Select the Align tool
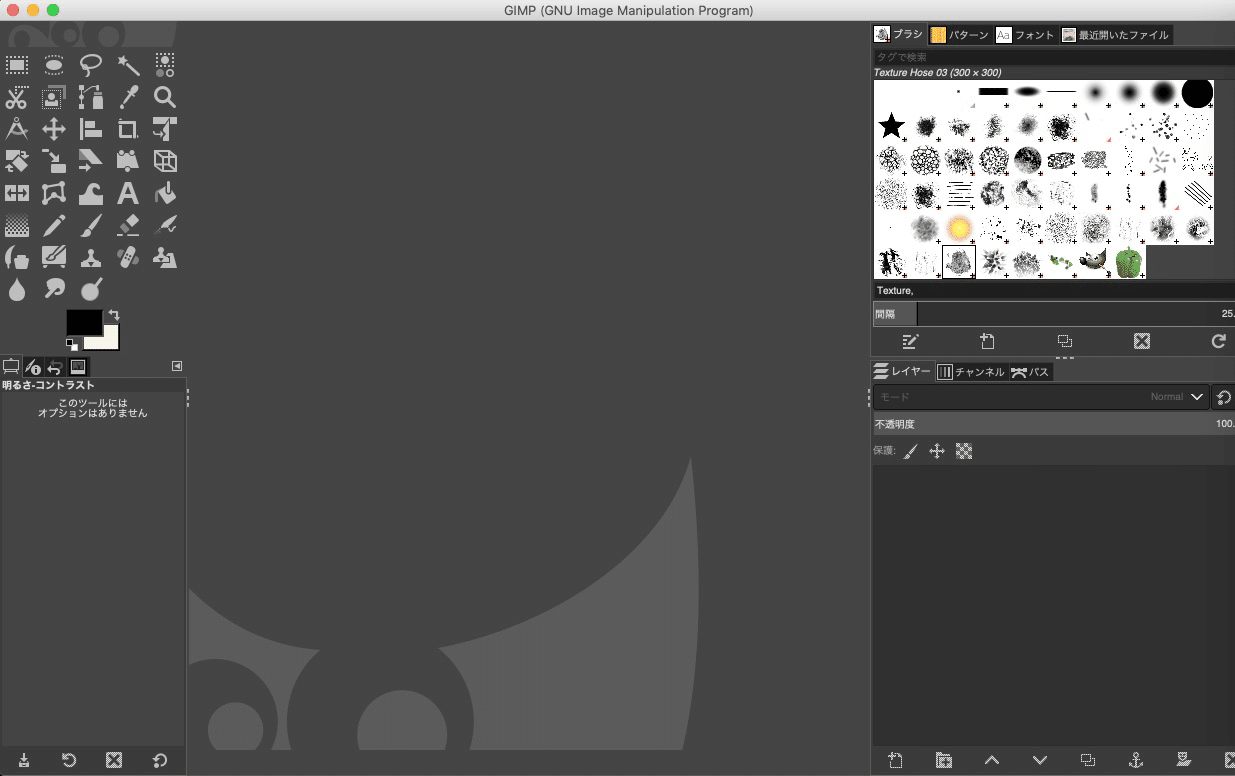 (x=91, y=129)
